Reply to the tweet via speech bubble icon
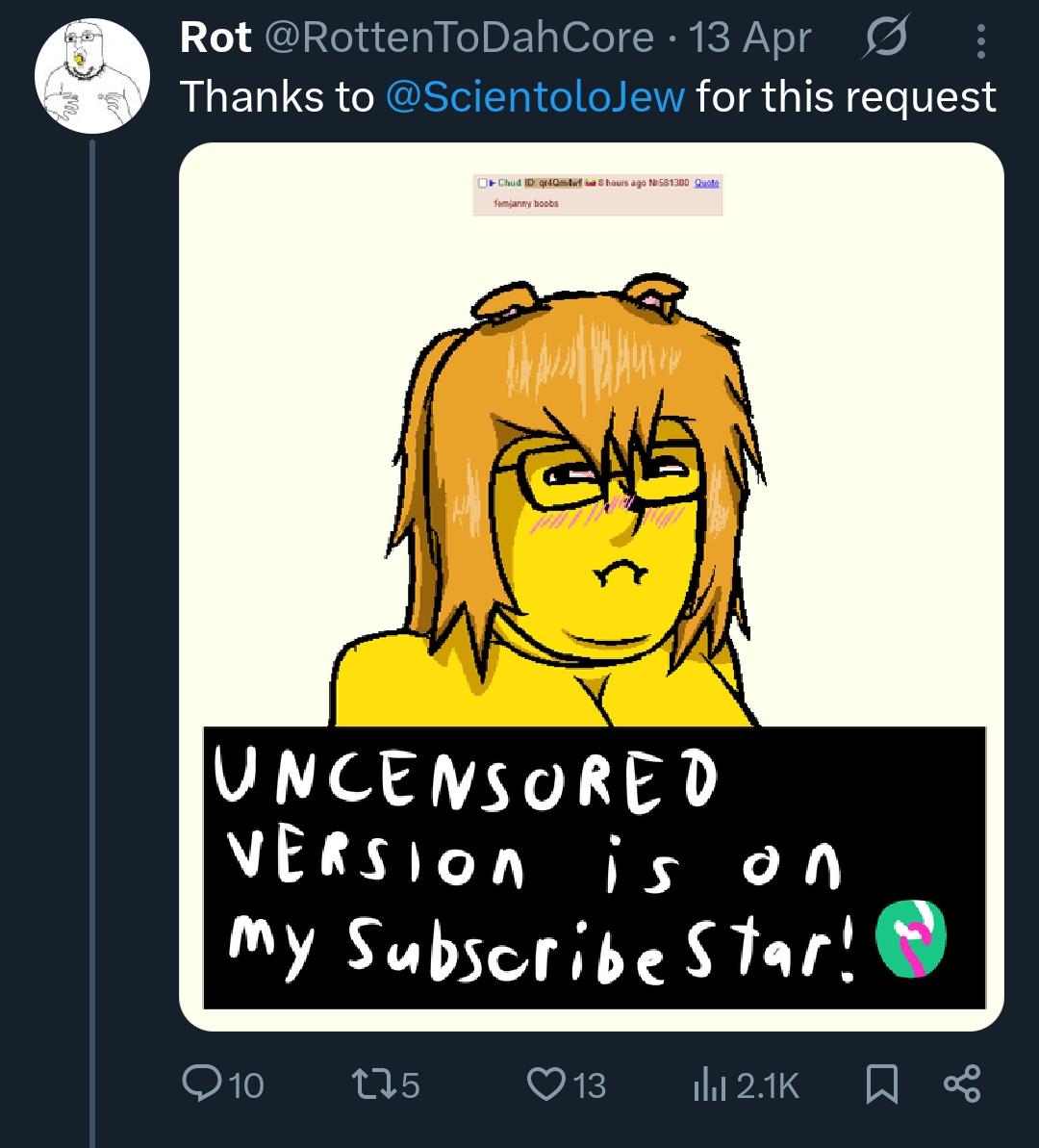1039x1148 pixels. click(202, 1084)
